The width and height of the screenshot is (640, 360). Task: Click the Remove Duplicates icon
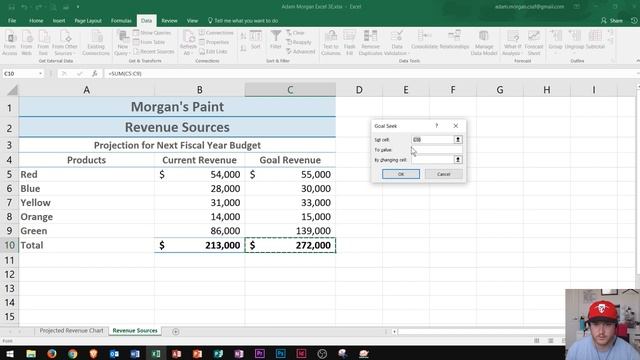(370, 43)
